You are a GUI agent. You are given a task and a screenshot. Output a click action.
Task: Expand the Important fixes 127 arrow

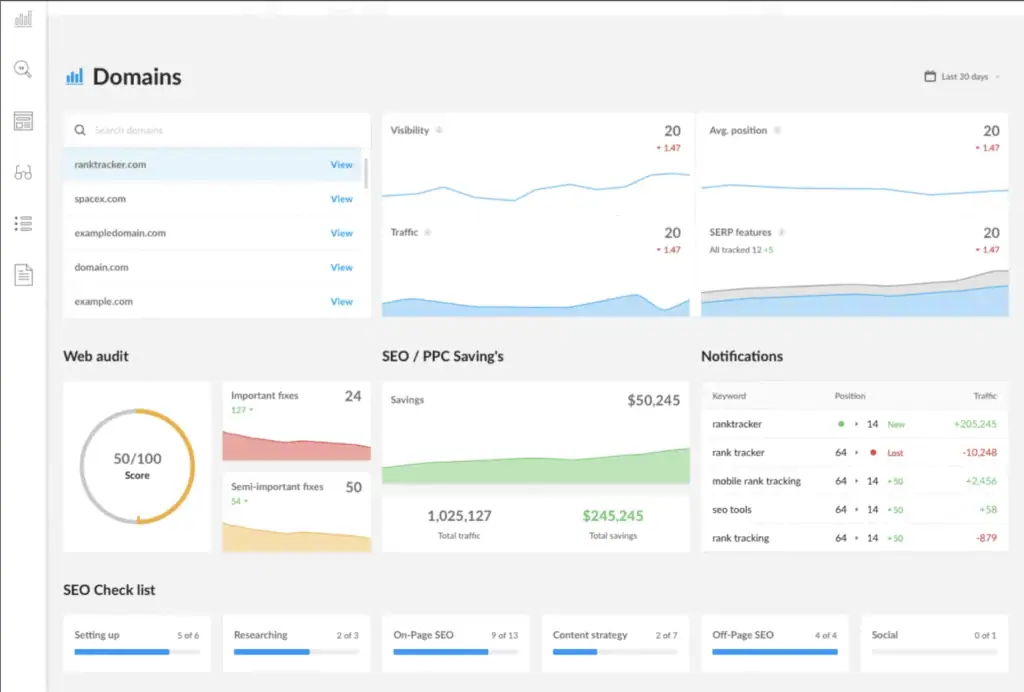pos(251,410)
